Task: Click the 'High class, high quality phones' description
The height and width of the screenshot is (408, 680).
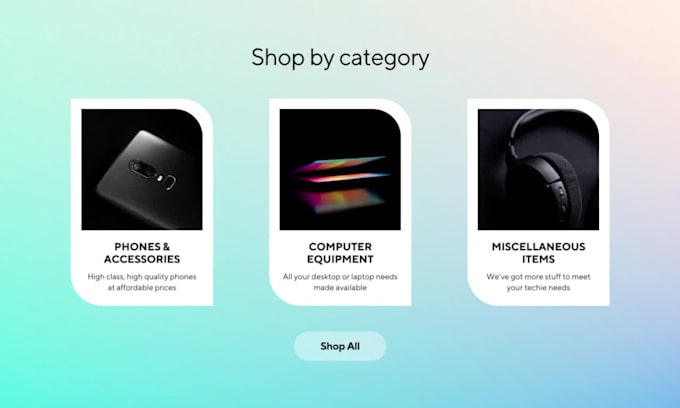Action: click(x=142, y=282)
